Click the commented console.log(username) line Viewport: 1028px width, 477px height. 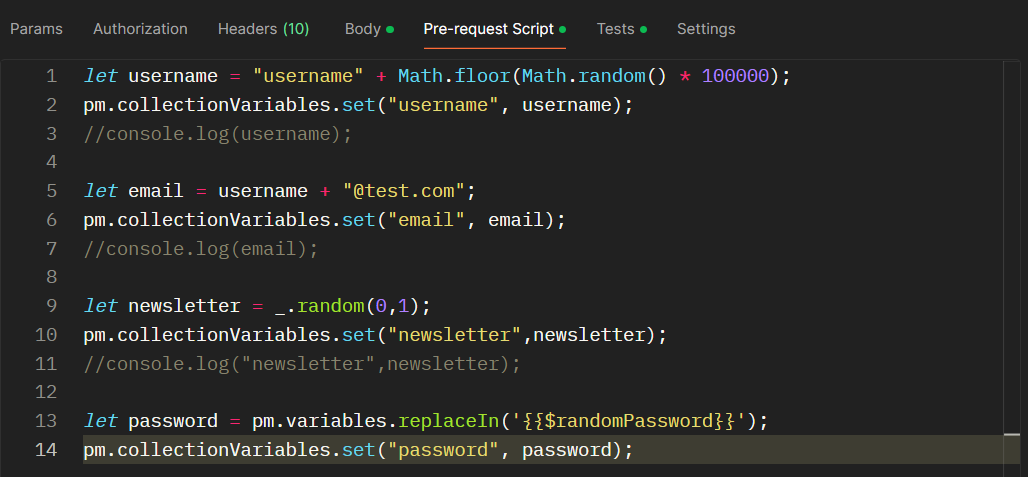tap(218, 134)
